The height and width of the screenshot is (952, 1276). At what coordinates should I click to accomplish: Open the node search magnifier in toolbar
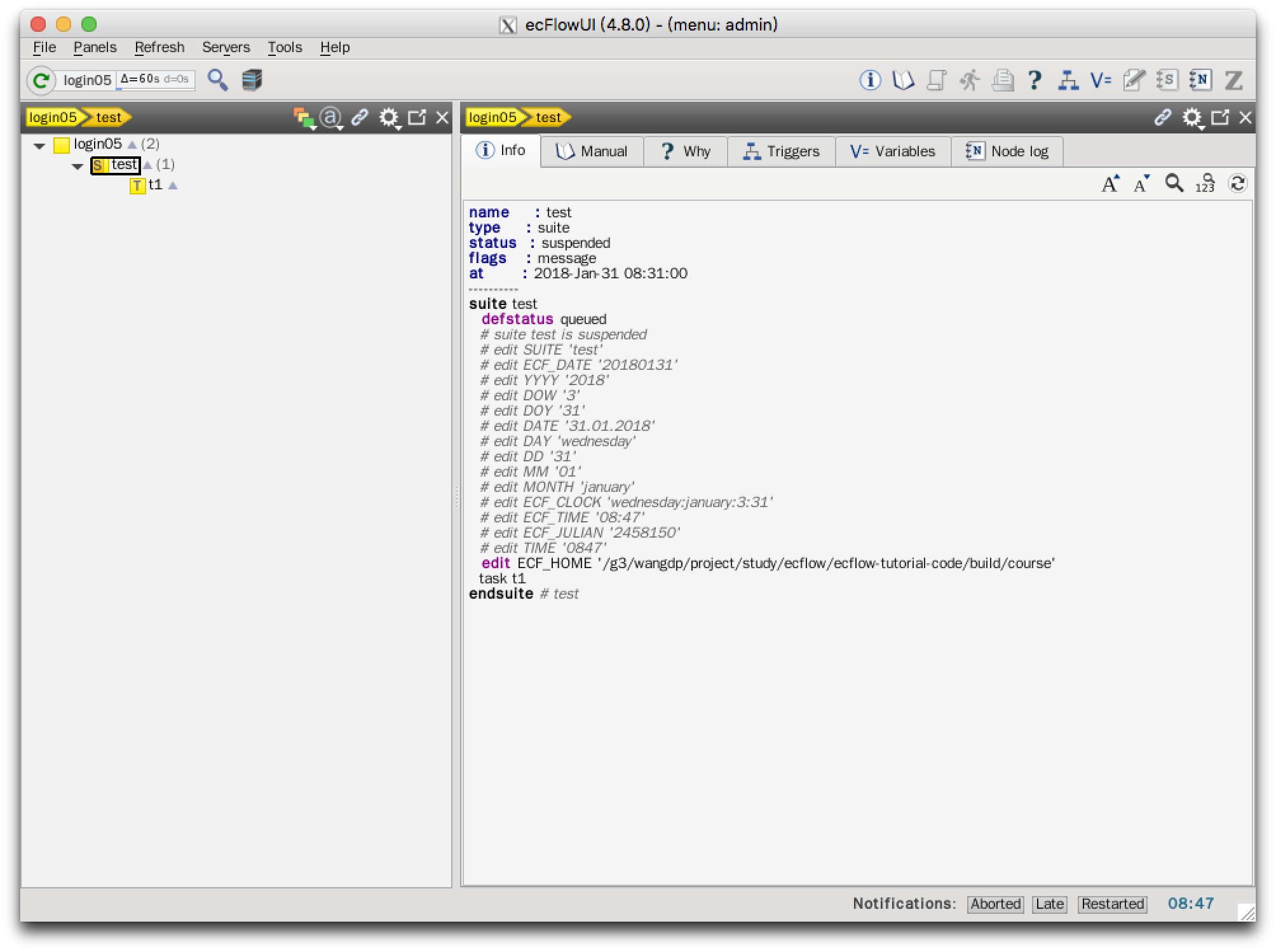point(217,80)
